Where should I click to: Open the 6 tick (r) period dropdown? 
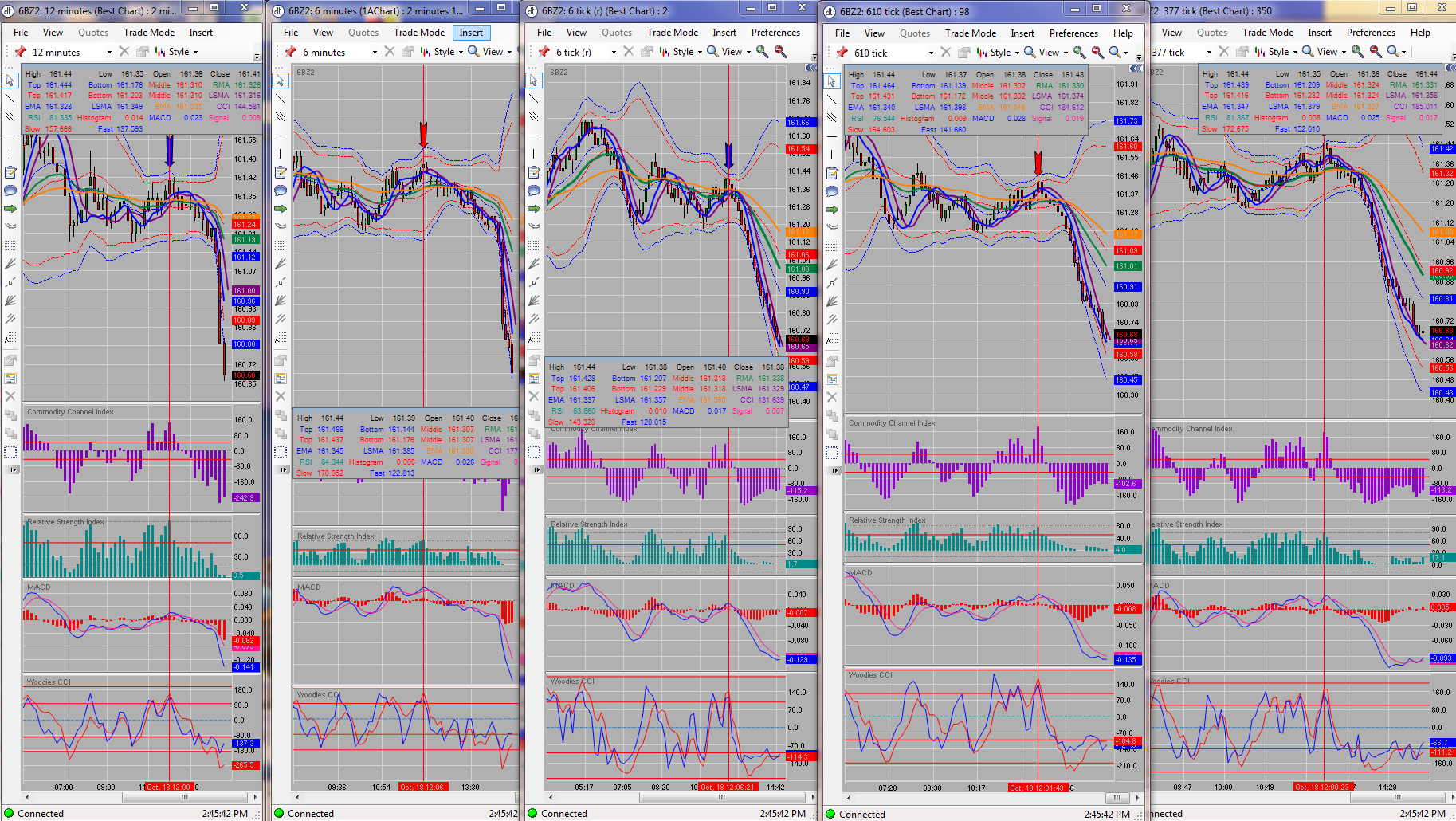click(614, 53)
